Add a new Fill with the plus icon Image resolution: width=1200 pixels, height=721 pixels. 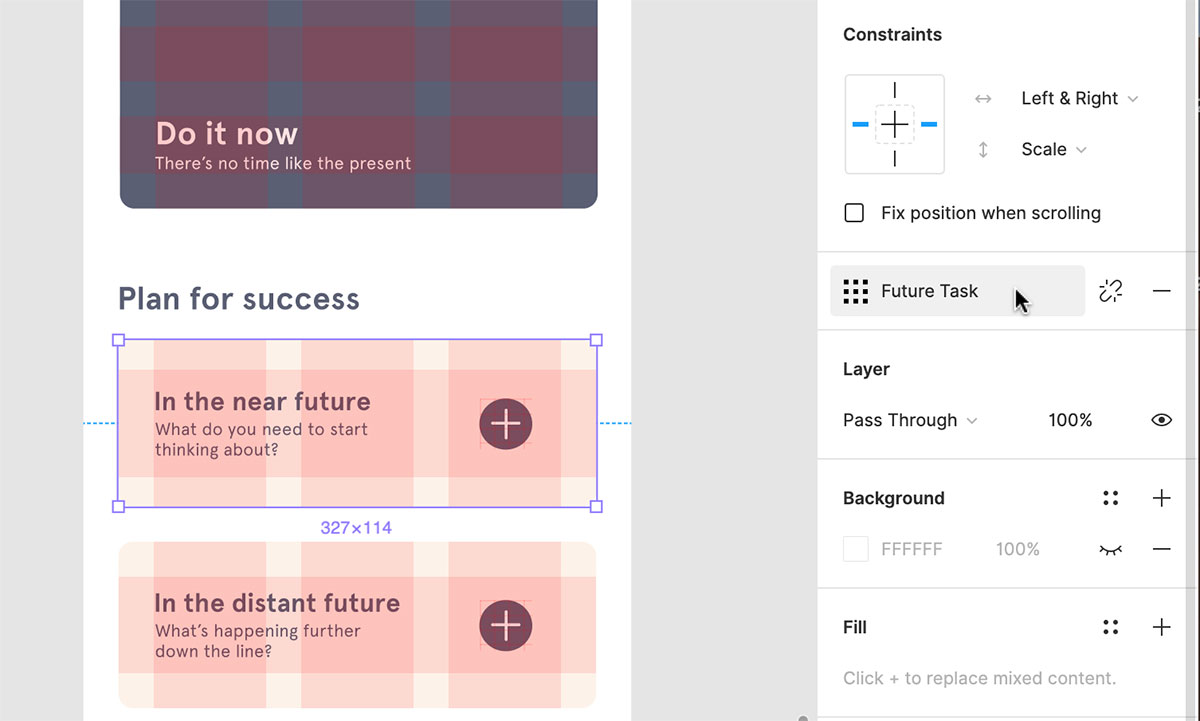point(1161,627)
